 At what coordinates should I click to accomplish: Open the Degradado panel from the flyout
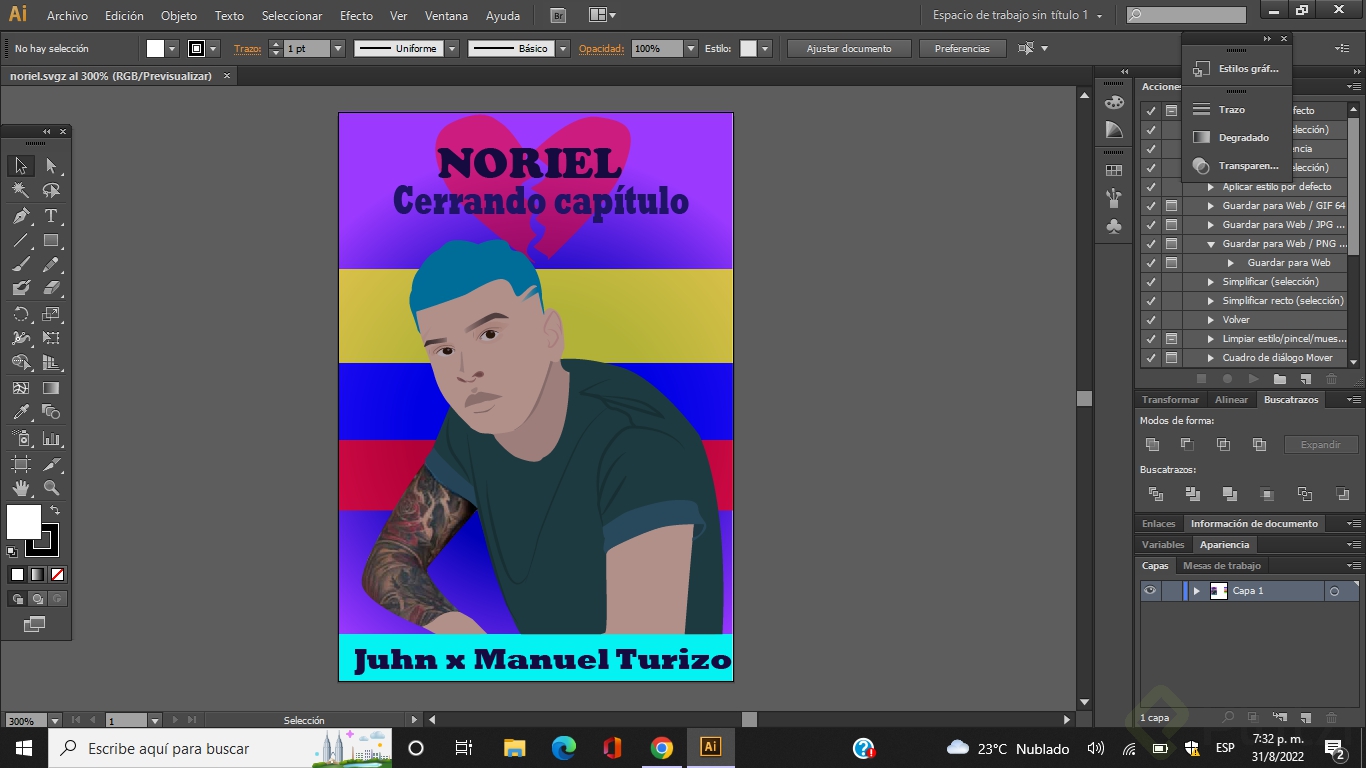1240,137
